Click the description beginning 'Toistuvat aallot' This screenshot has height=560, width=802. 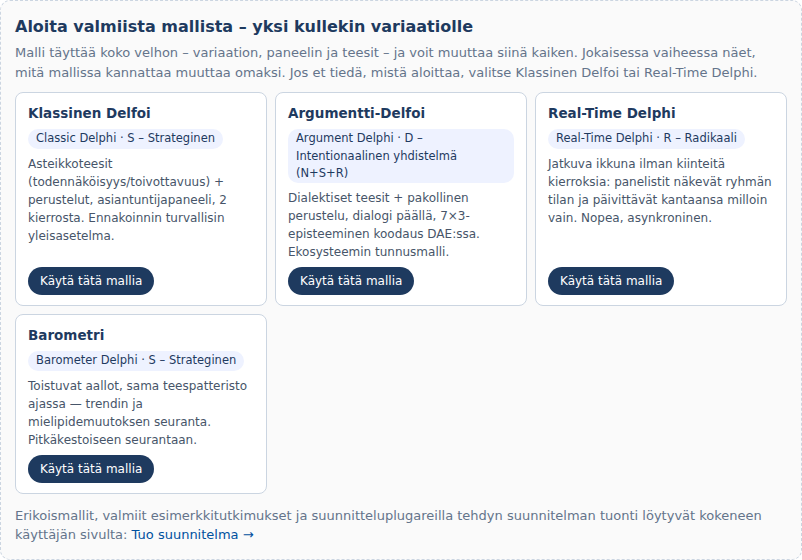pyautogui.click(x=138, y=413)
